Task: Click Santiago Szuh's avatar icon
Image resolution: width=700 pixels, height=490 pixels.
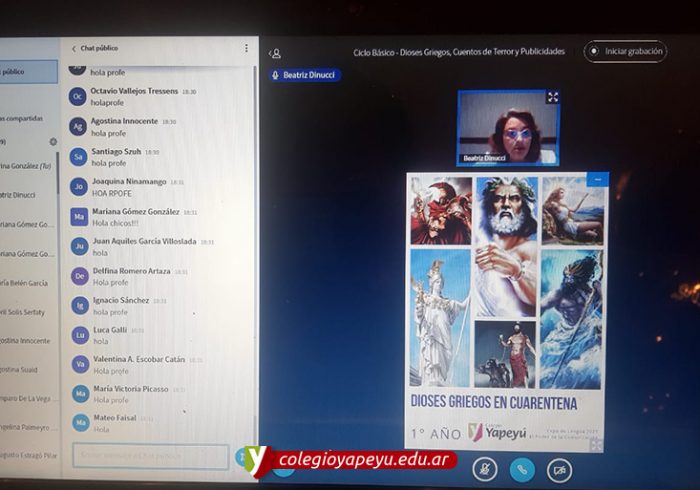Action: (78, 156)
